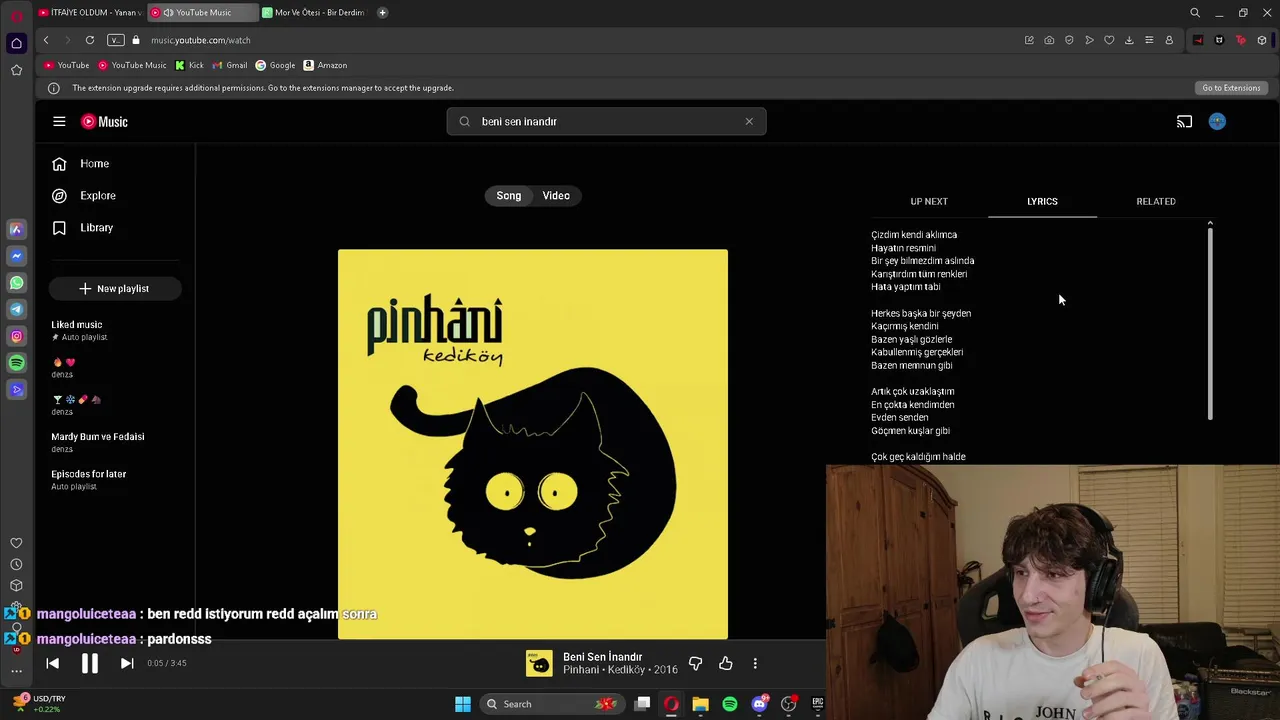Open Messenger in the Opera sidebar
1280x720 pixels.
[16, 256]
